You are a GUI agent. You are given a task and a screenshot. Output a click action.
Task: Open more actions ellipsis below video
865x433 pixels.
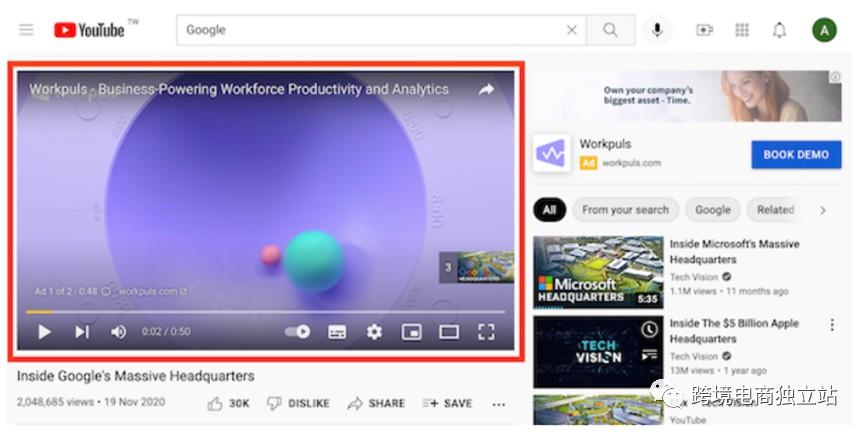[499, 404]
